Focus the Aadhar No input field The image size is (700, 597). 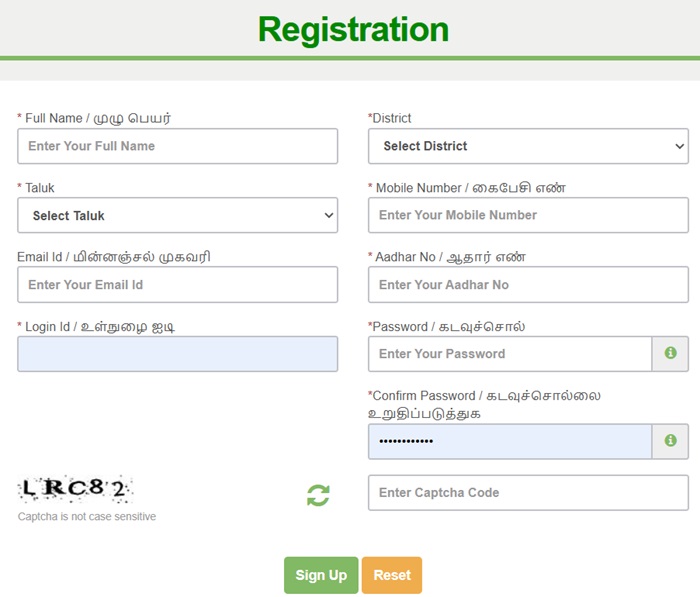click(x=528, y=284)
